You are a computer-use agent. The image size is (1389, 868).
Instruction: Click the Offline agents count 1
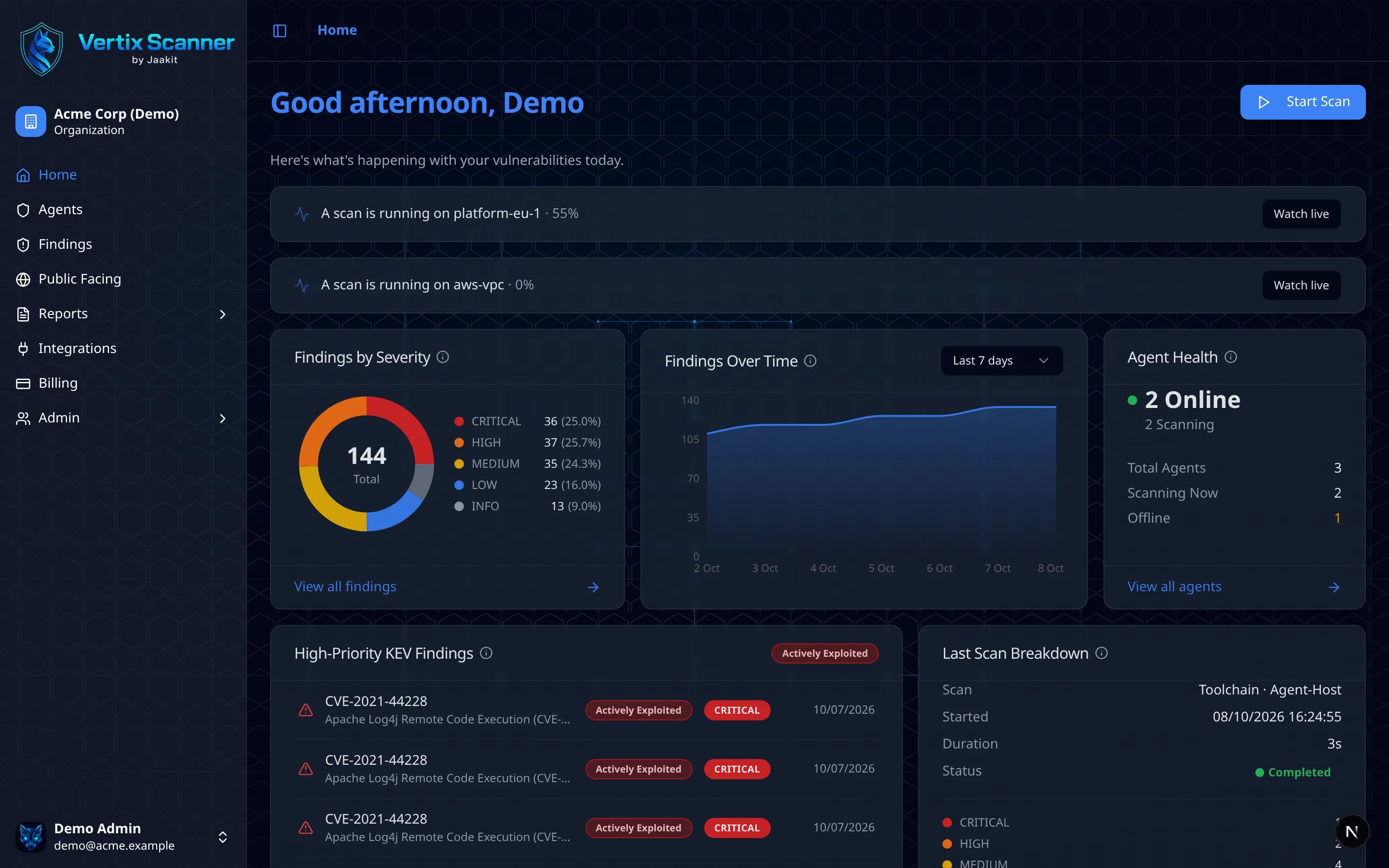1337,518
